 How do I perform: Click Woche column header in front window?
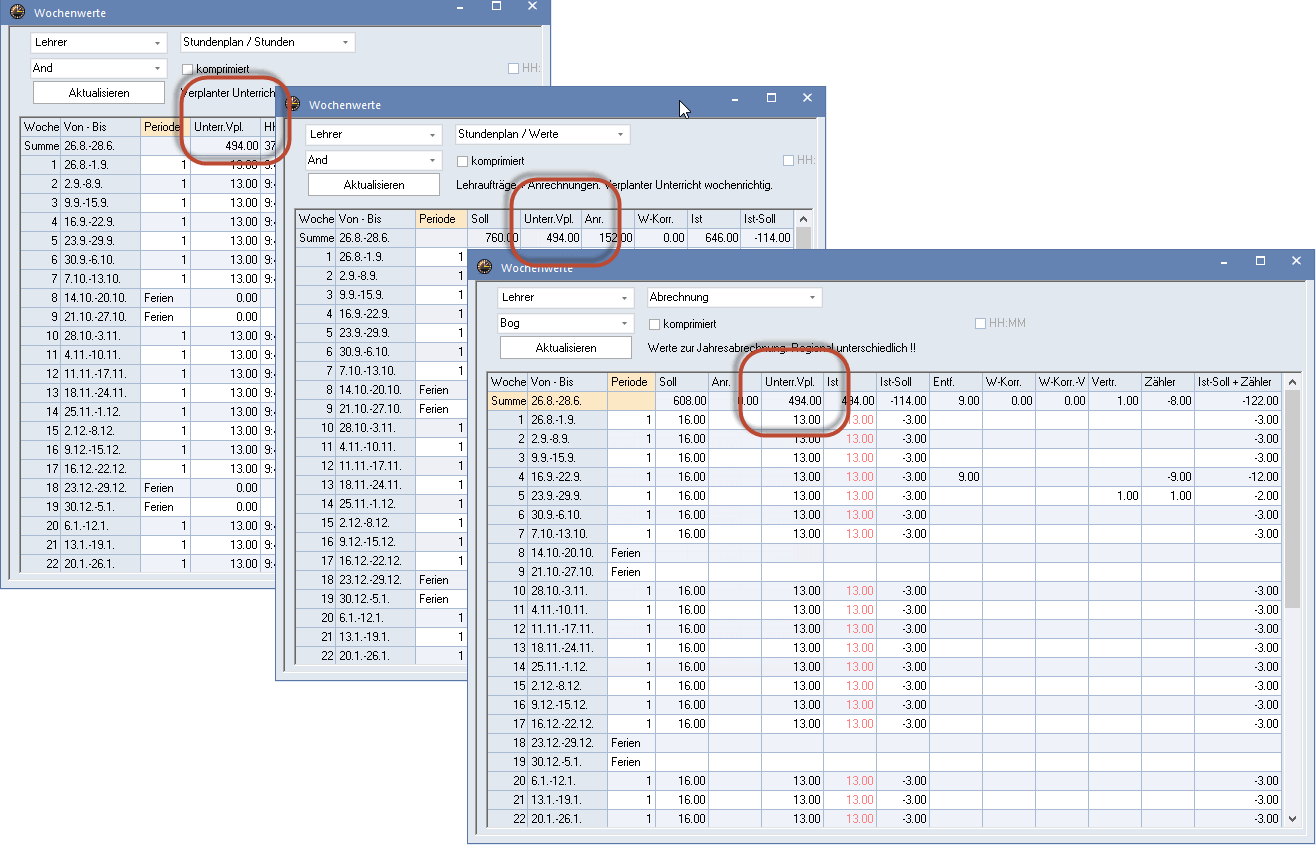click(x=508, y=382)
